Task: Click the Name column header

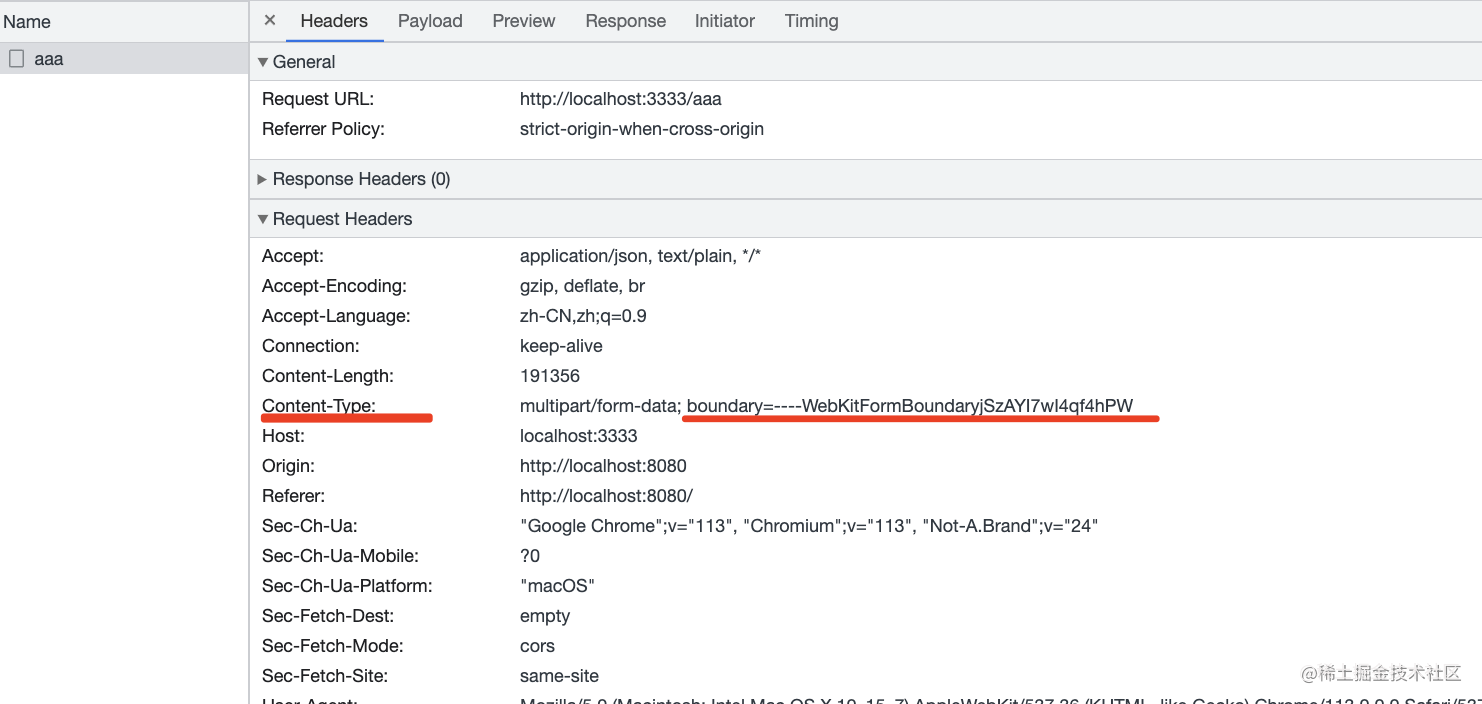Action: [27, 21]
